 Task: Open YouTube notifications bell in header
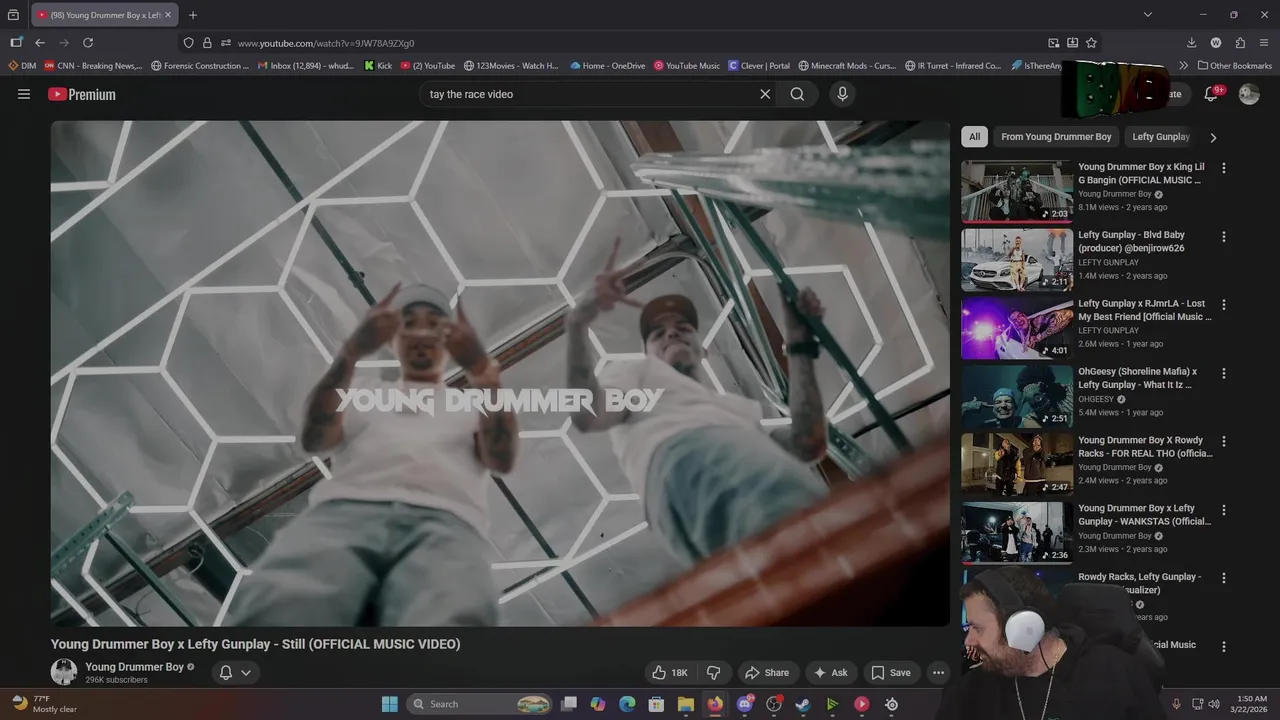click(x=1211, y=94)
